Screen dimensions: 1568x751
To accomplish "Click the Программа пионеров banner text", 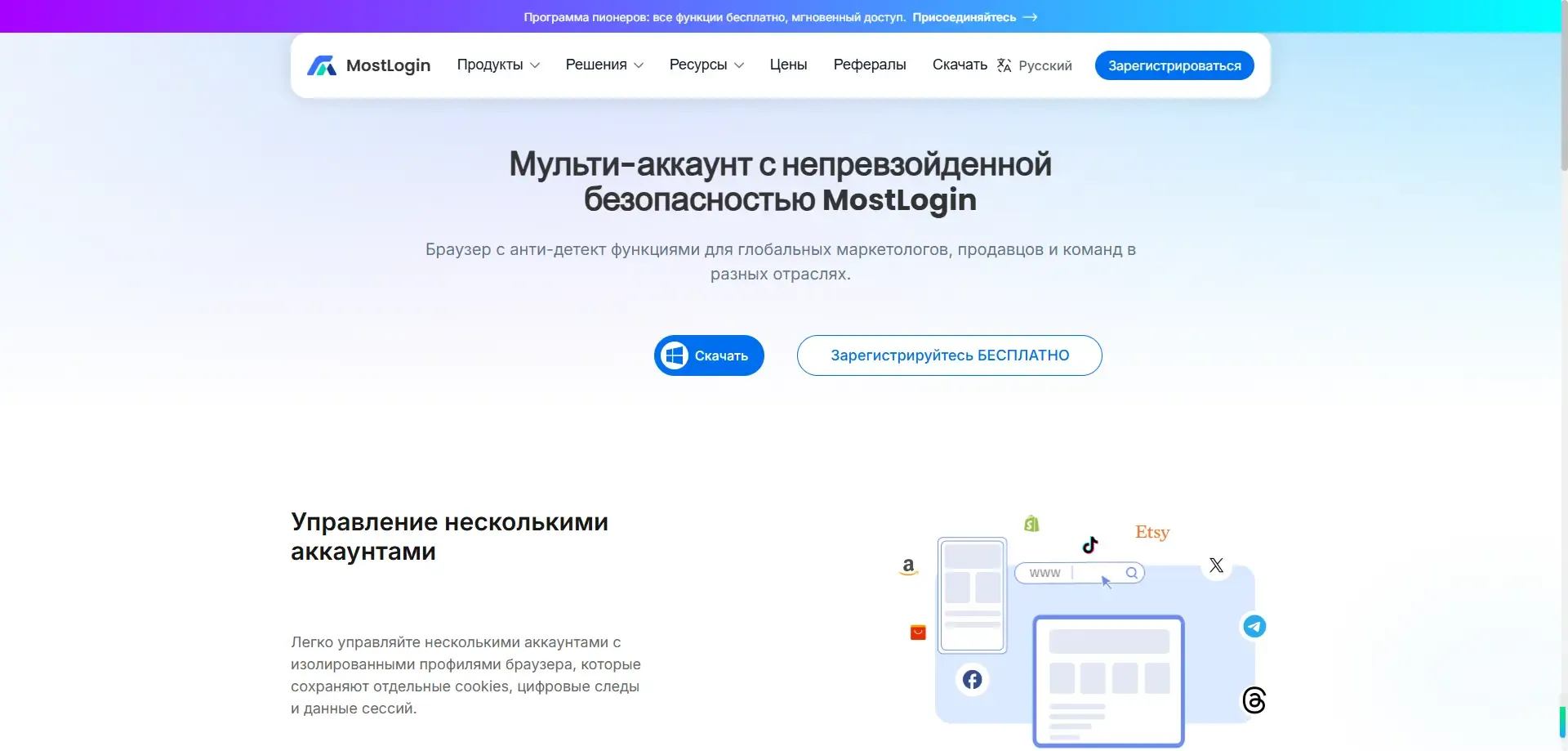I will coord(715,17).
